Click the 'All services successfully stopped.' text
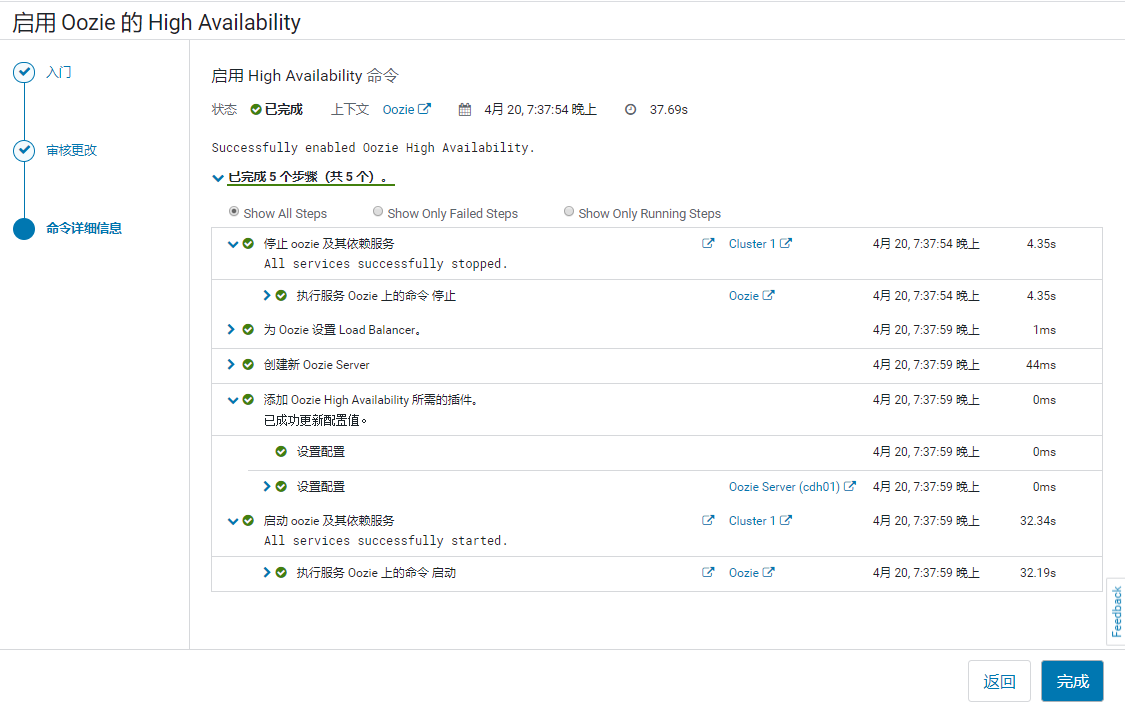The height and width of the screenshot is (708, 1125). (x=386, y=263)
